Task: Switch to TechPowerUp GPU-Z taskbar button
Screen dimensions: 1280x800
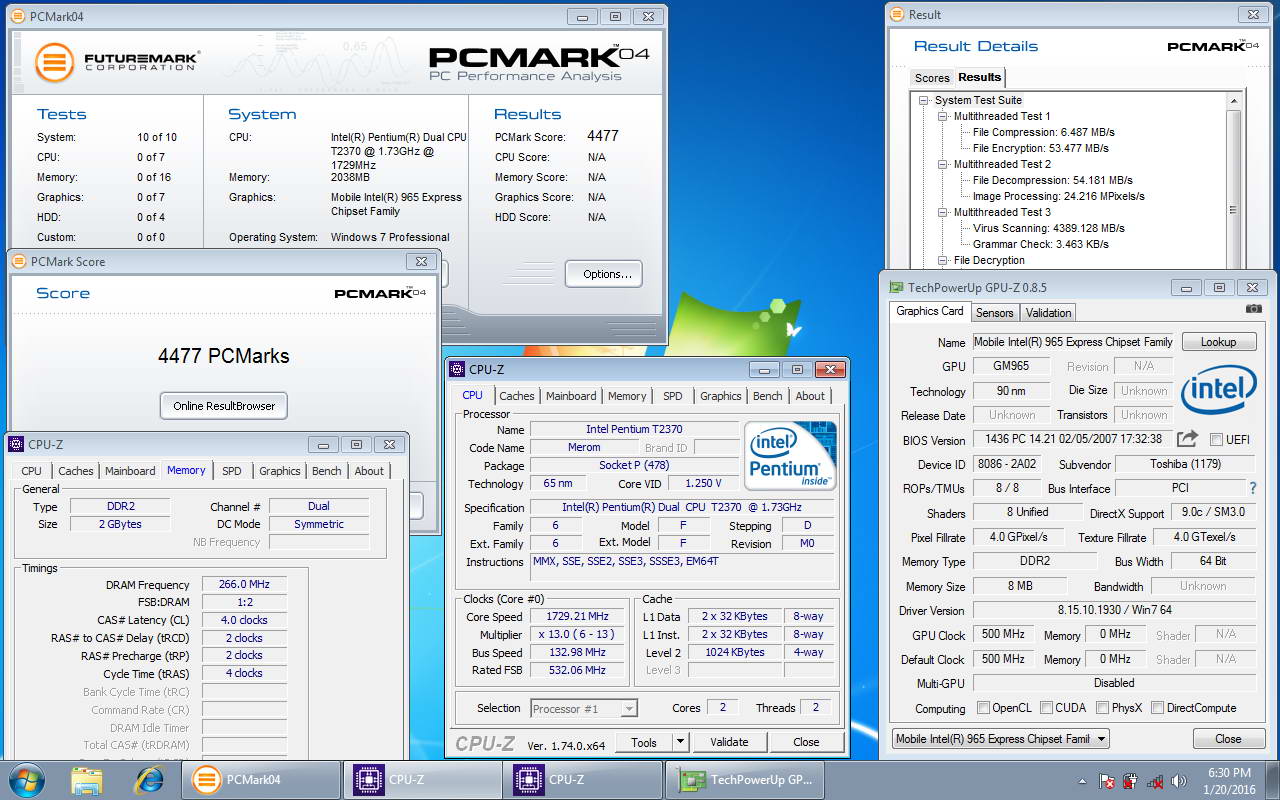Action: click(x=745, y=780)
